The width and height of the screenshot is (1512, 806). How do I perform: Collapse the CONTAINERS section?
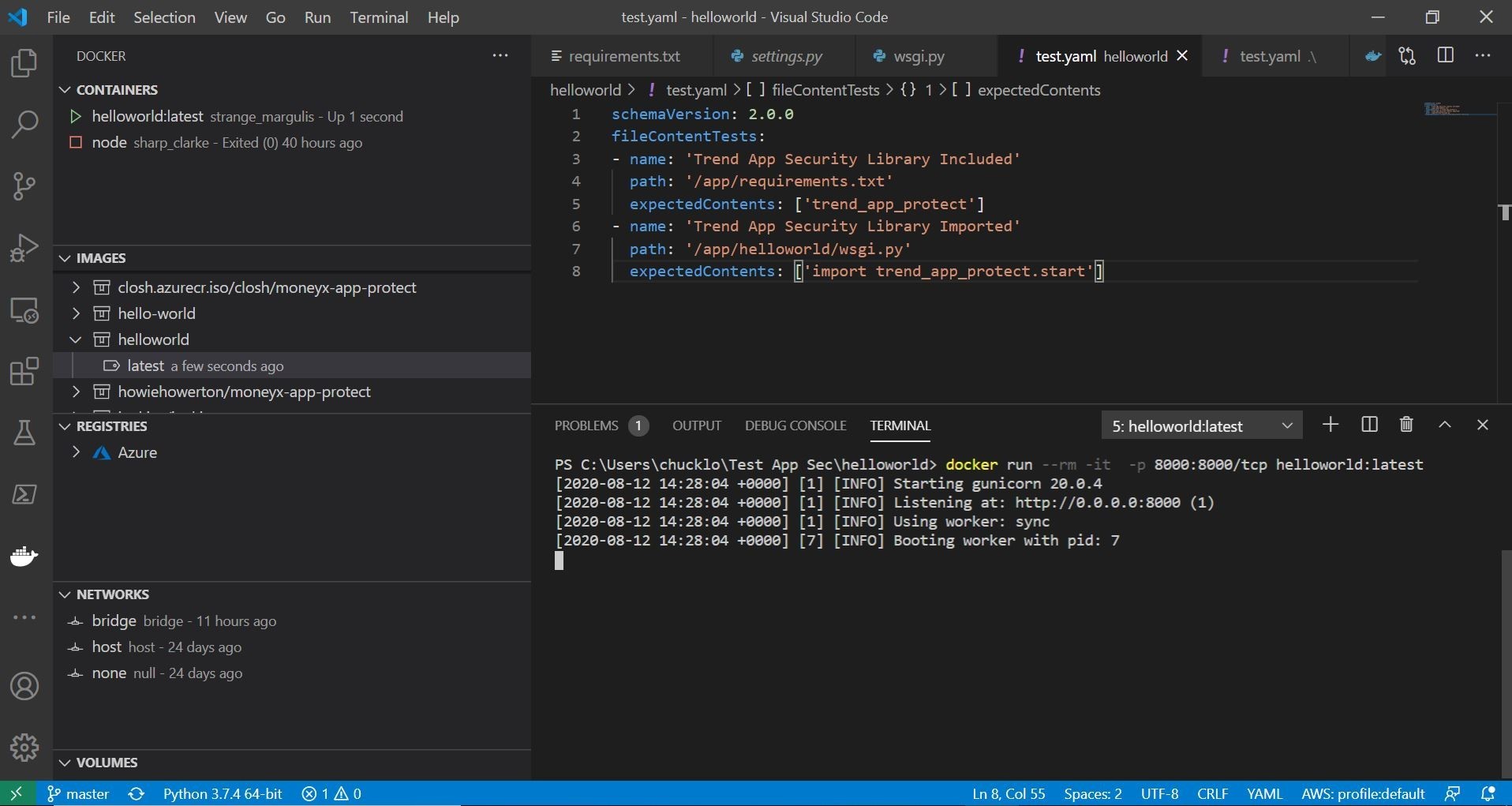click(292, 90)
